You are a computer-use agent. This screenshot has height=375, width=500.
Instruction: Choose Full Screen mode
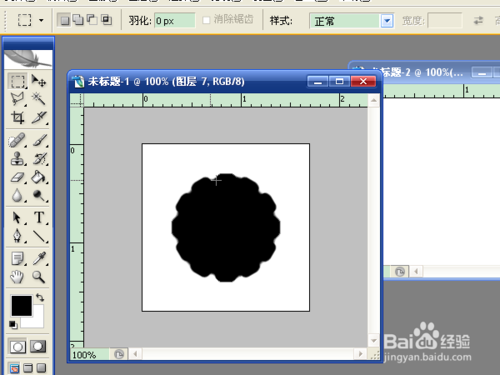[x=41, y=368]
